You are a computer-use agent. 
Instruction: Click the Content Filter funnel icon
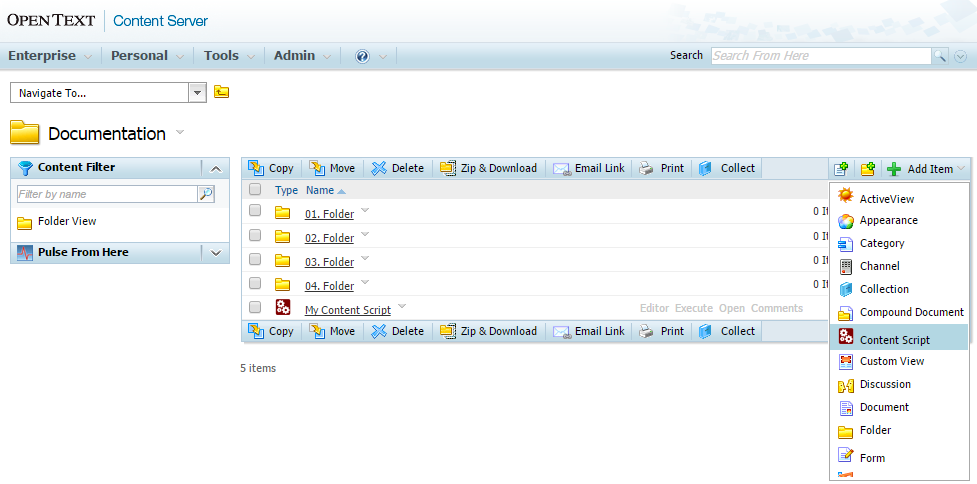pos(25,168)
